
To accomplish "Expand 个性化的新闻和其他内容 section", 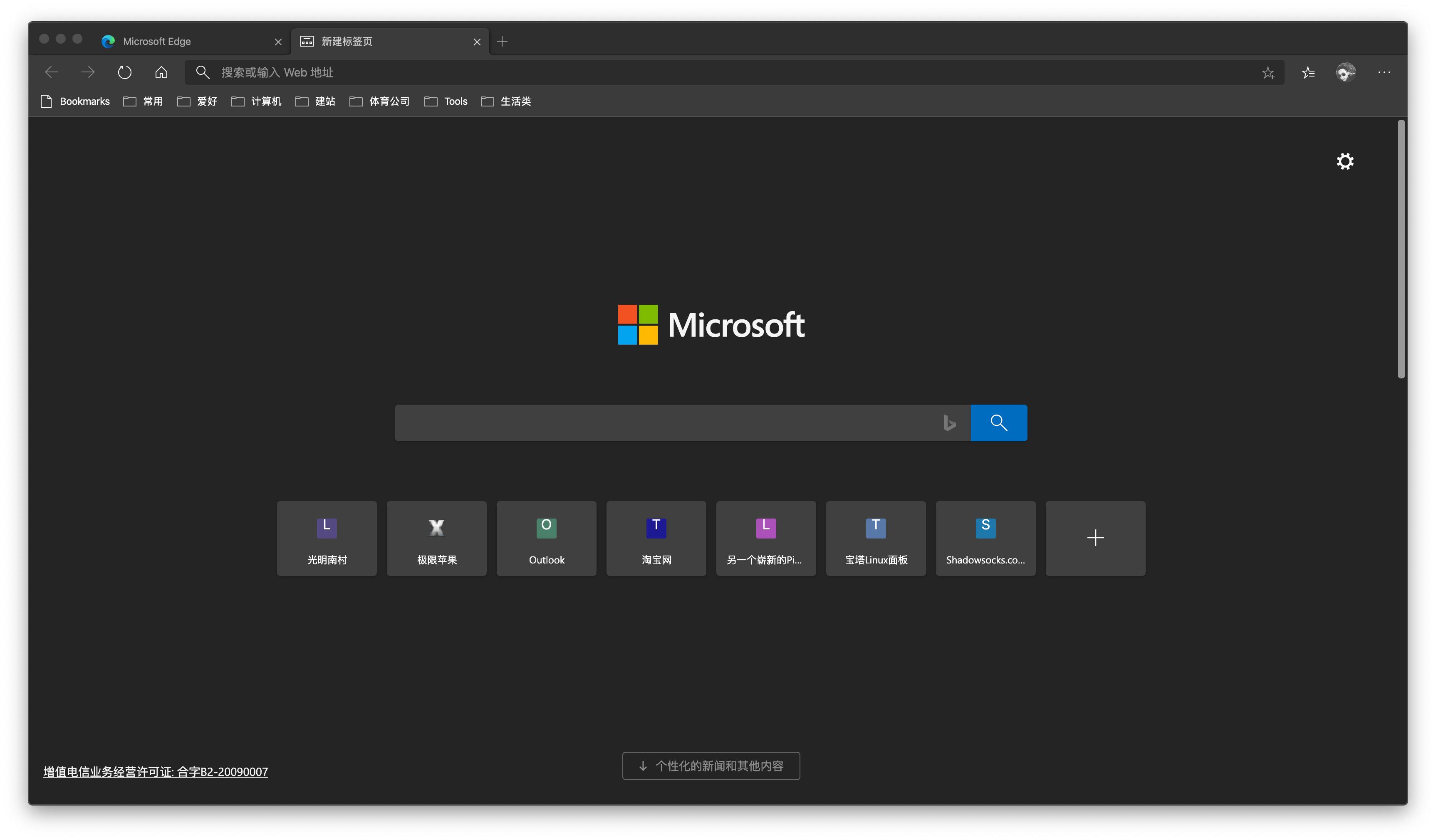I will [x=711, y=766].
